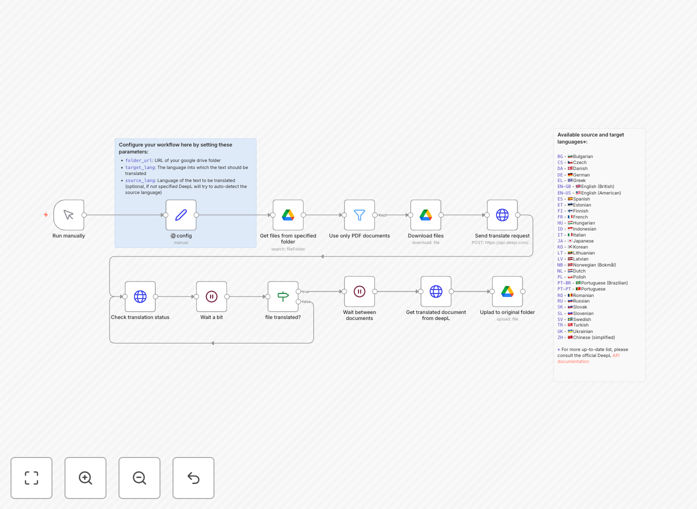Click the Indonesian language entry
The width and height of the screenshot is (697, 509).
[577, 229]
